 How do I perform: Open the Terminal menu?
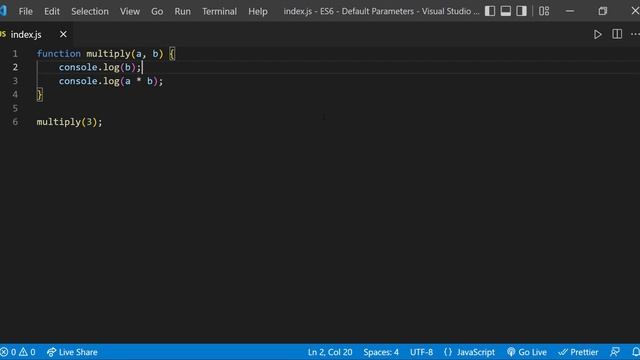pyautogui.click(x=219, y=11)
